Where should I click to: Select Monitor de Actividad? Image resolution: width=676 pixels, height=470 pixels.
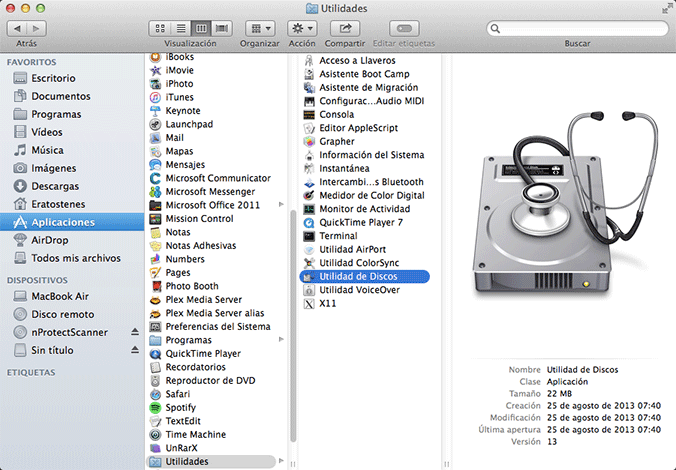pos(364,209)
